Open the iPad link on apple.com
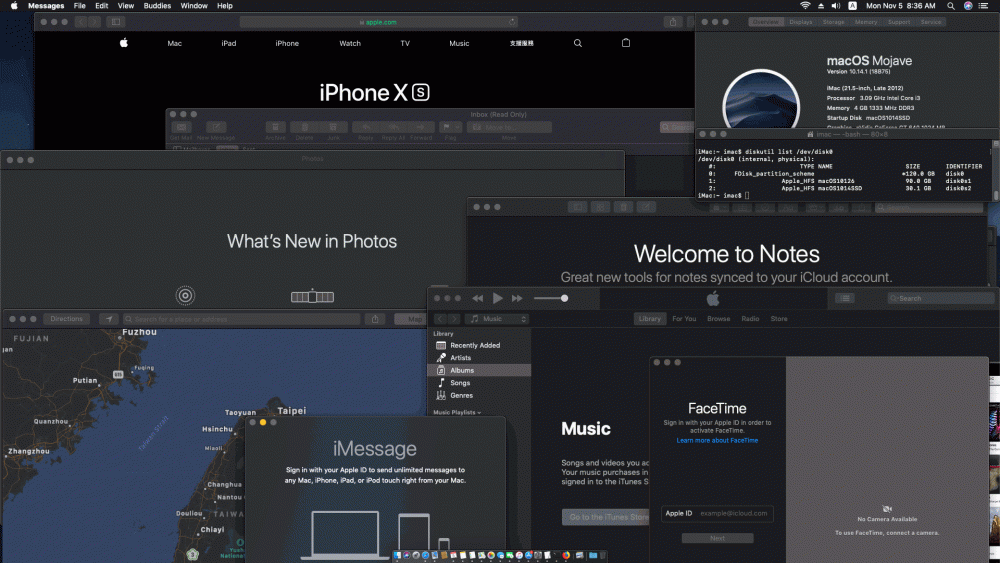 click(229, 43)
